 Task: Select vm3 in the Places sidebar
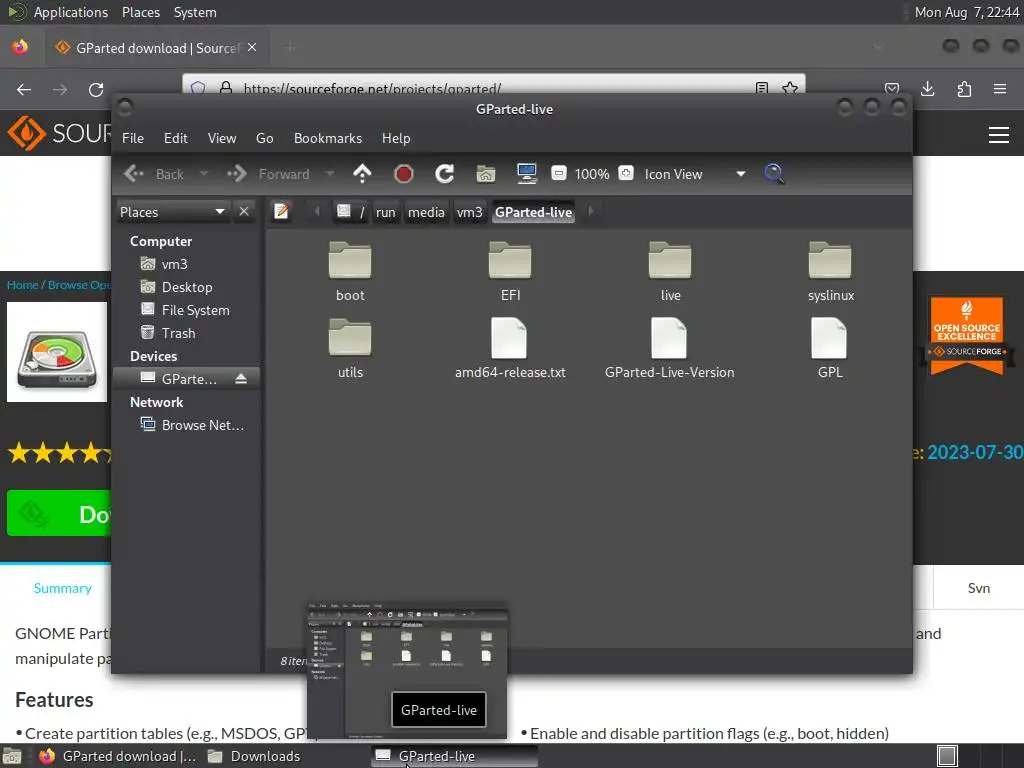tap(186, 264)
